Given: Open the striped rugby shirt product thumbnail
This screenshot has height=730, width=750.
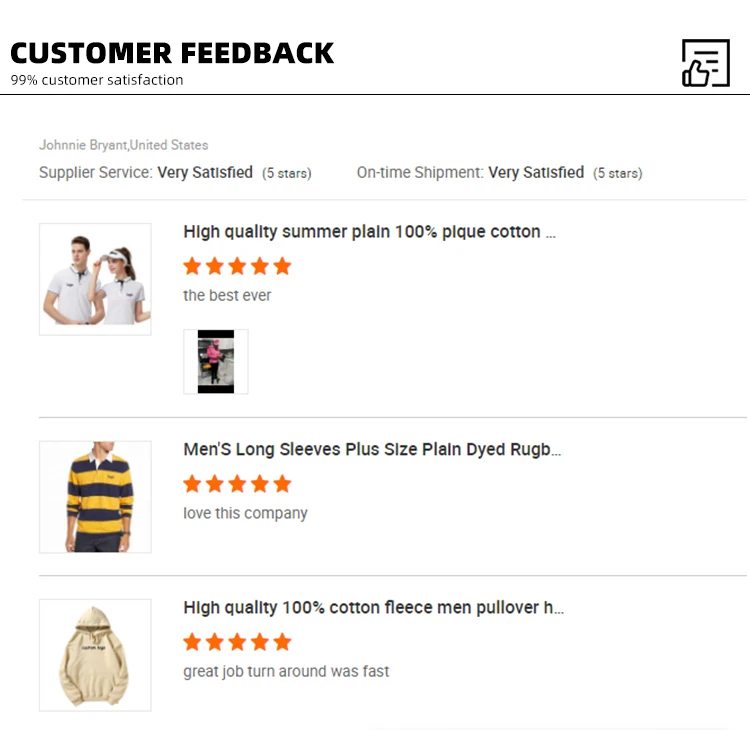Looking at the screenshot, I should (x=95, y=497).
